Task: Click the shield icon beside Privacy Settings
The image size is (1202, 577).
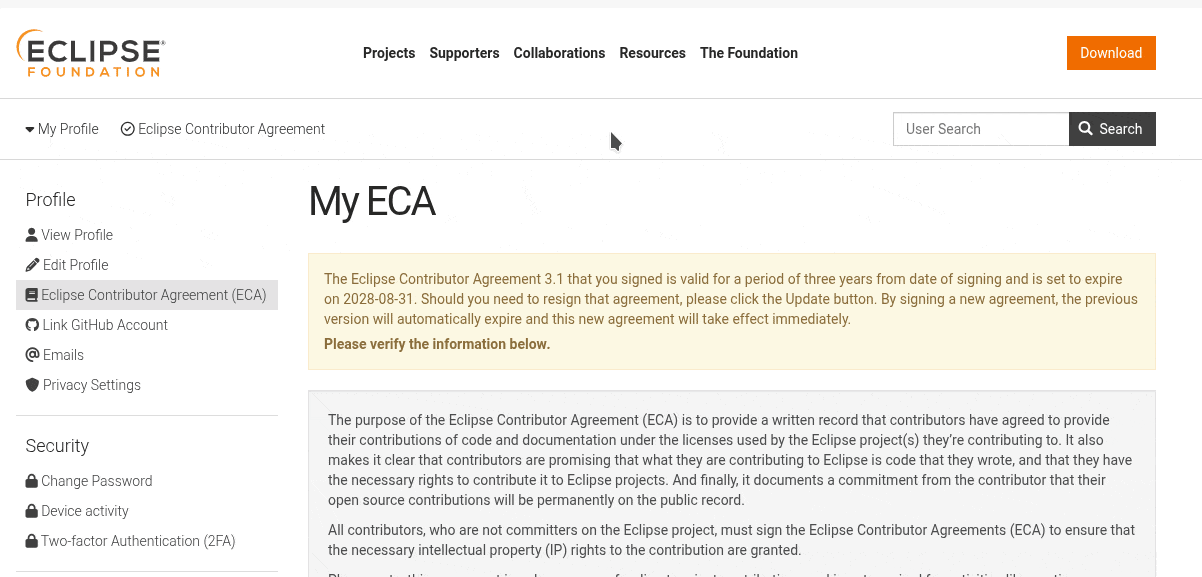Action: [x=32, y=385]
